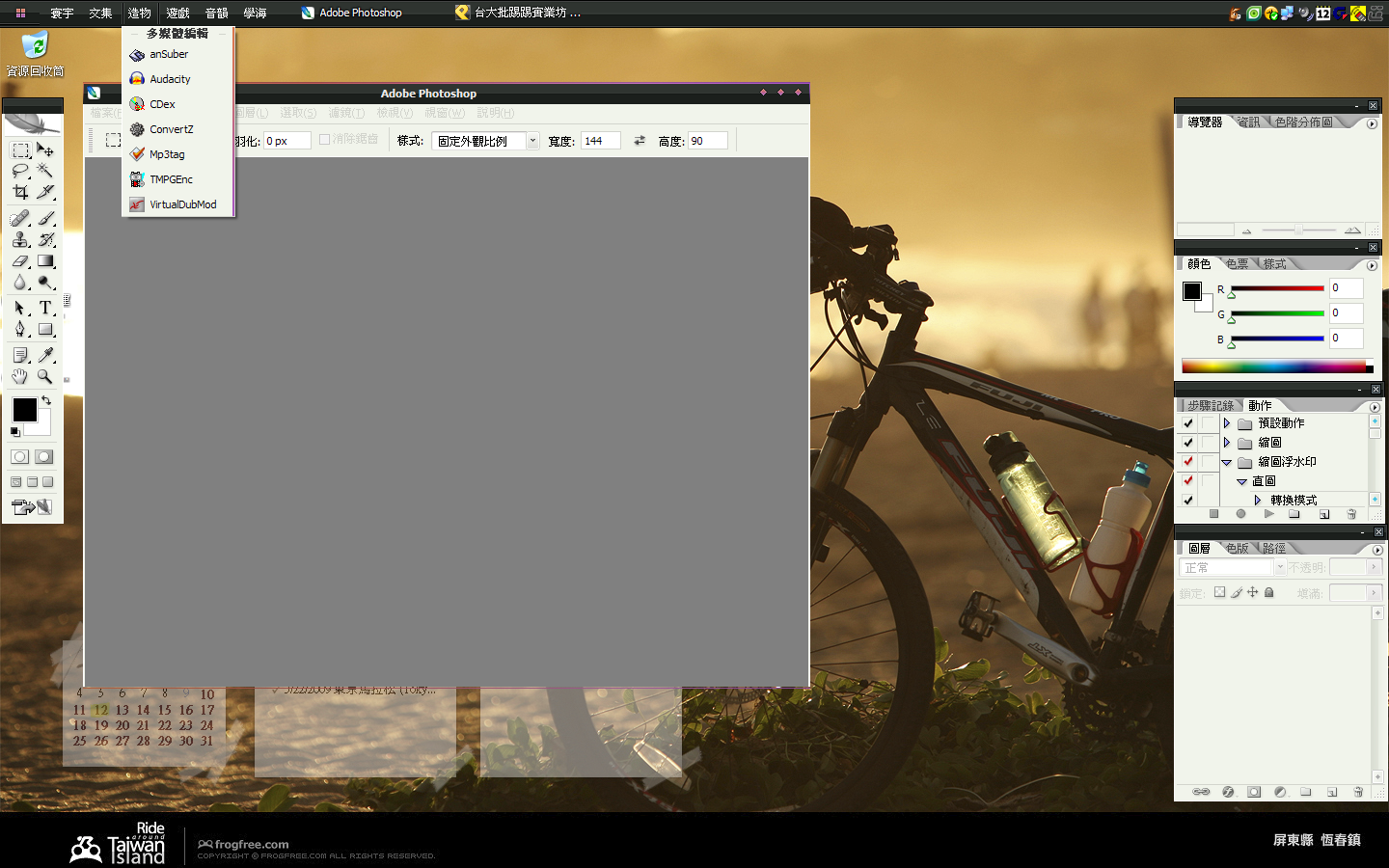Collapse the 直圖 action
The width and height of the screenshot is (1389, 868).
(x=1242, y=481)
